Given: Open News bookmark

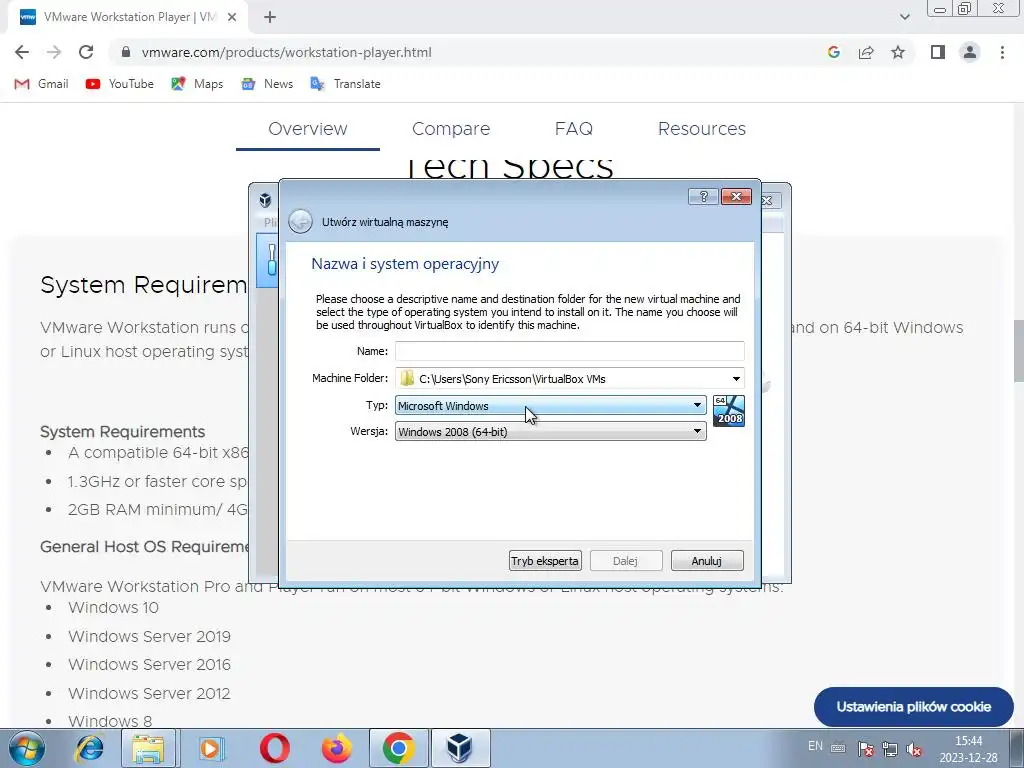Looking at the screenshot, I should 267,84.
